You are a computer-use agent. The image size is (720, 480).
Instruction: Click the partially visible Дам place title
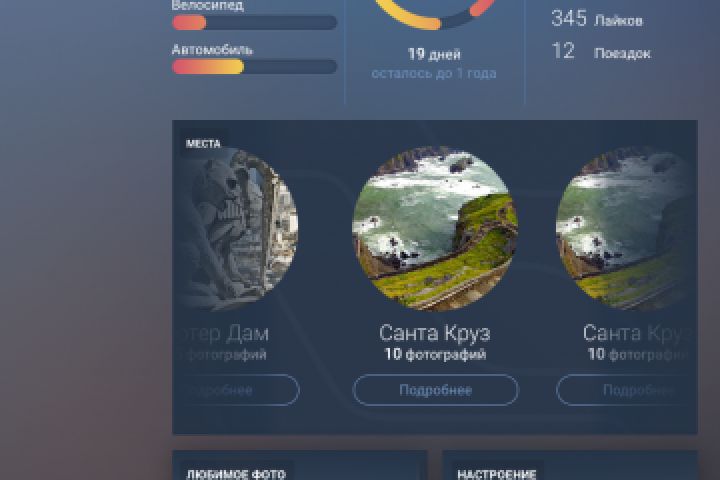pyautogui.click(x=226, y=333)
